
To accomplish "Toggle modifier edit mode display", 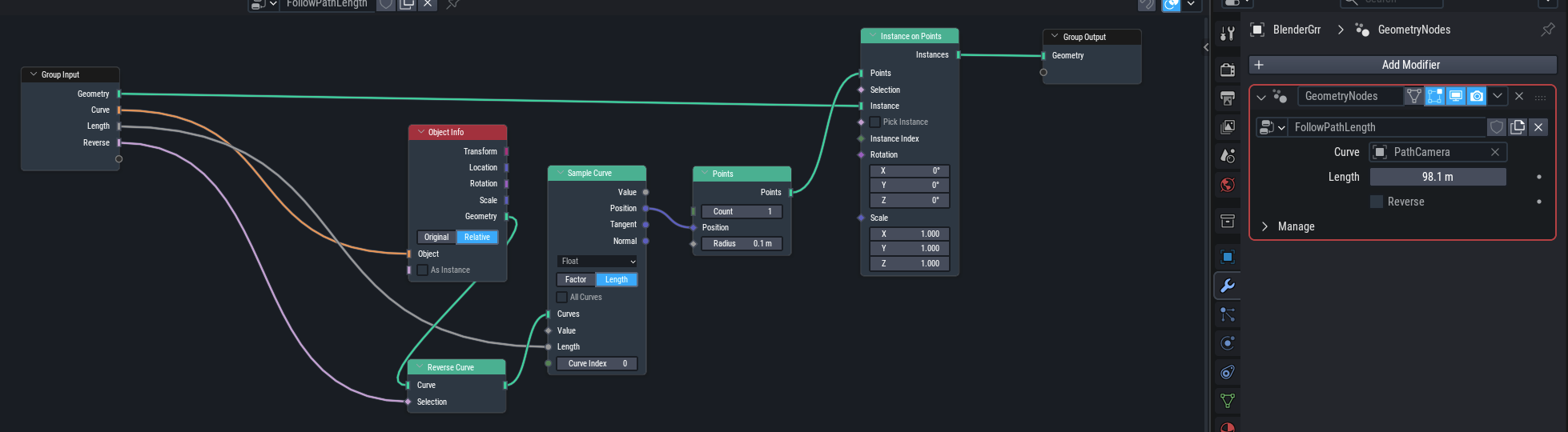I will [x=1435, y=96].
